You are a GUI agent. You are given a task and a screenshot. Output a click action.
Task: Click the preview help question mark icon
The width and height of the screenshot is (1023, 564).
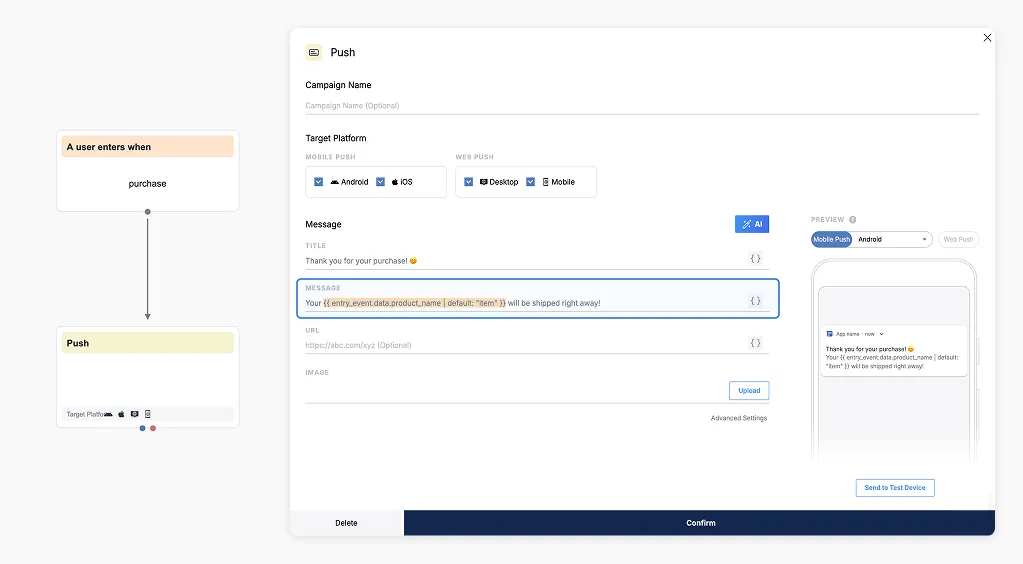pyautogui.click(x=853, y=220)
